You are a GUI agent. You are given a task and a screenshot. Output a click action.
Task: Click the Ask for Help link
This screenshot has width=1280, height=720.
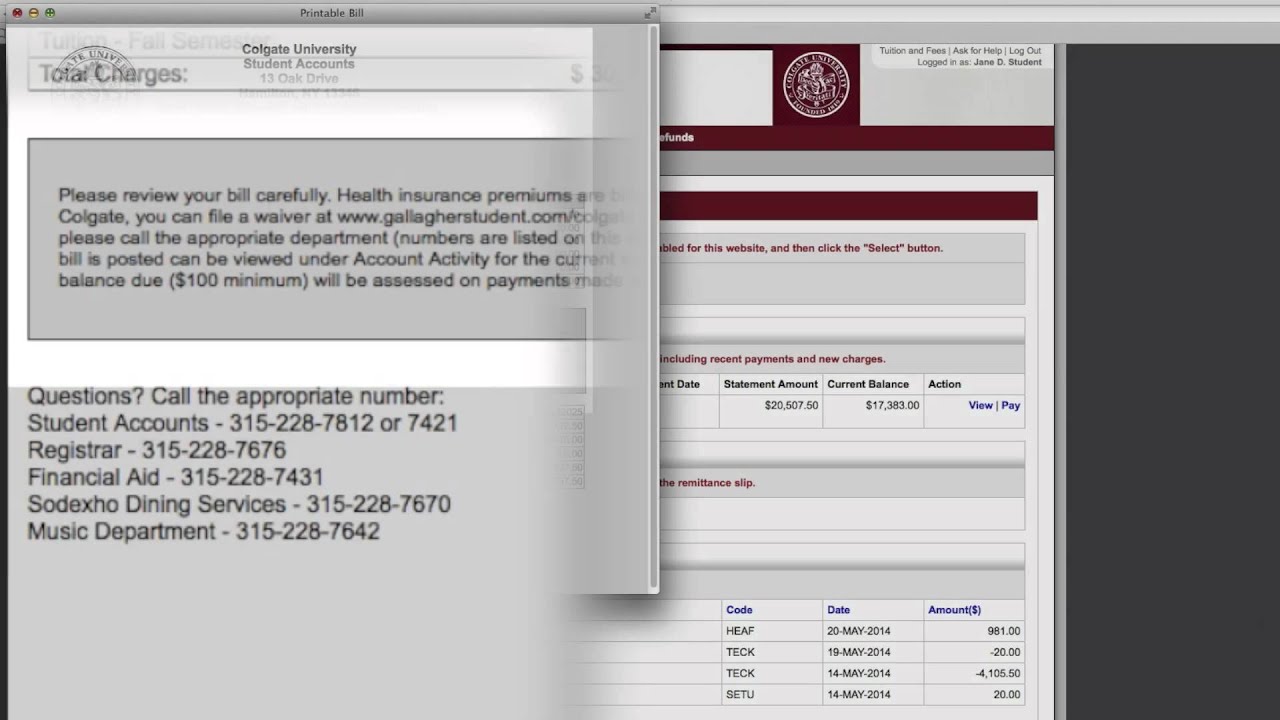click(977, 51)
